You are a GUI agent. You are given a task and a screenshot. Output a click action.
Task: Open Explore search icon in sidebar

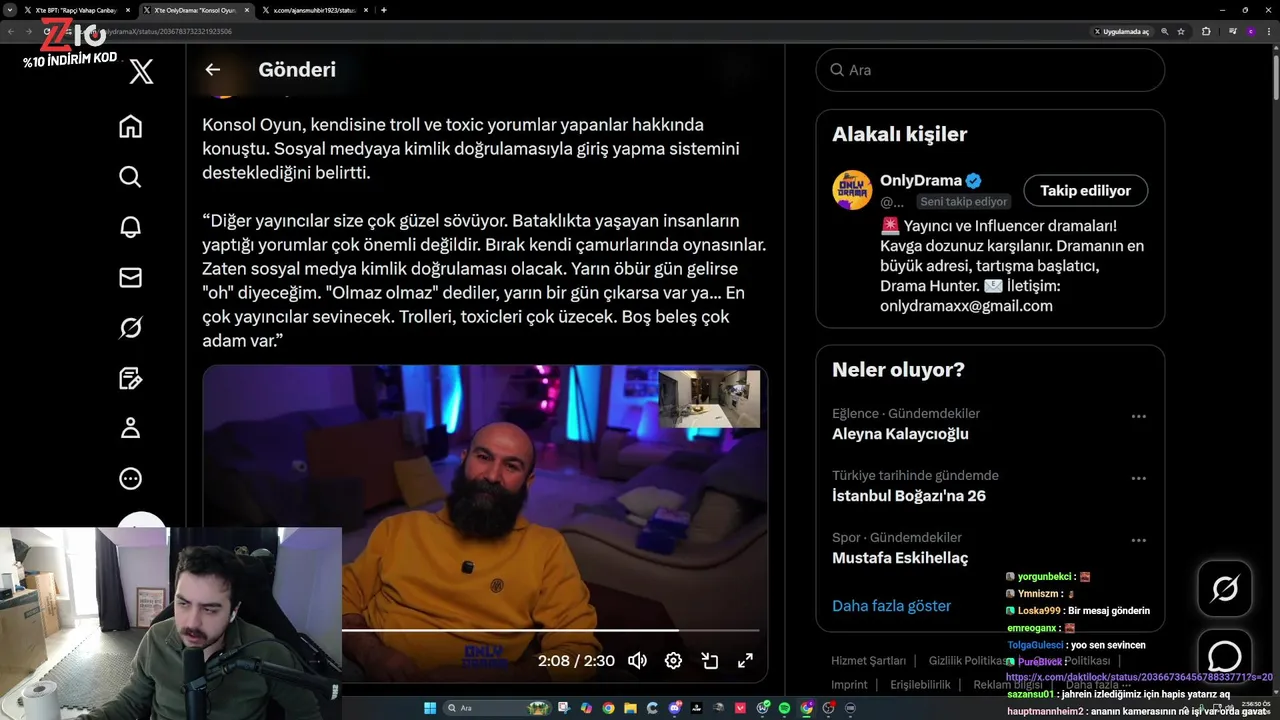click(130, 177)
